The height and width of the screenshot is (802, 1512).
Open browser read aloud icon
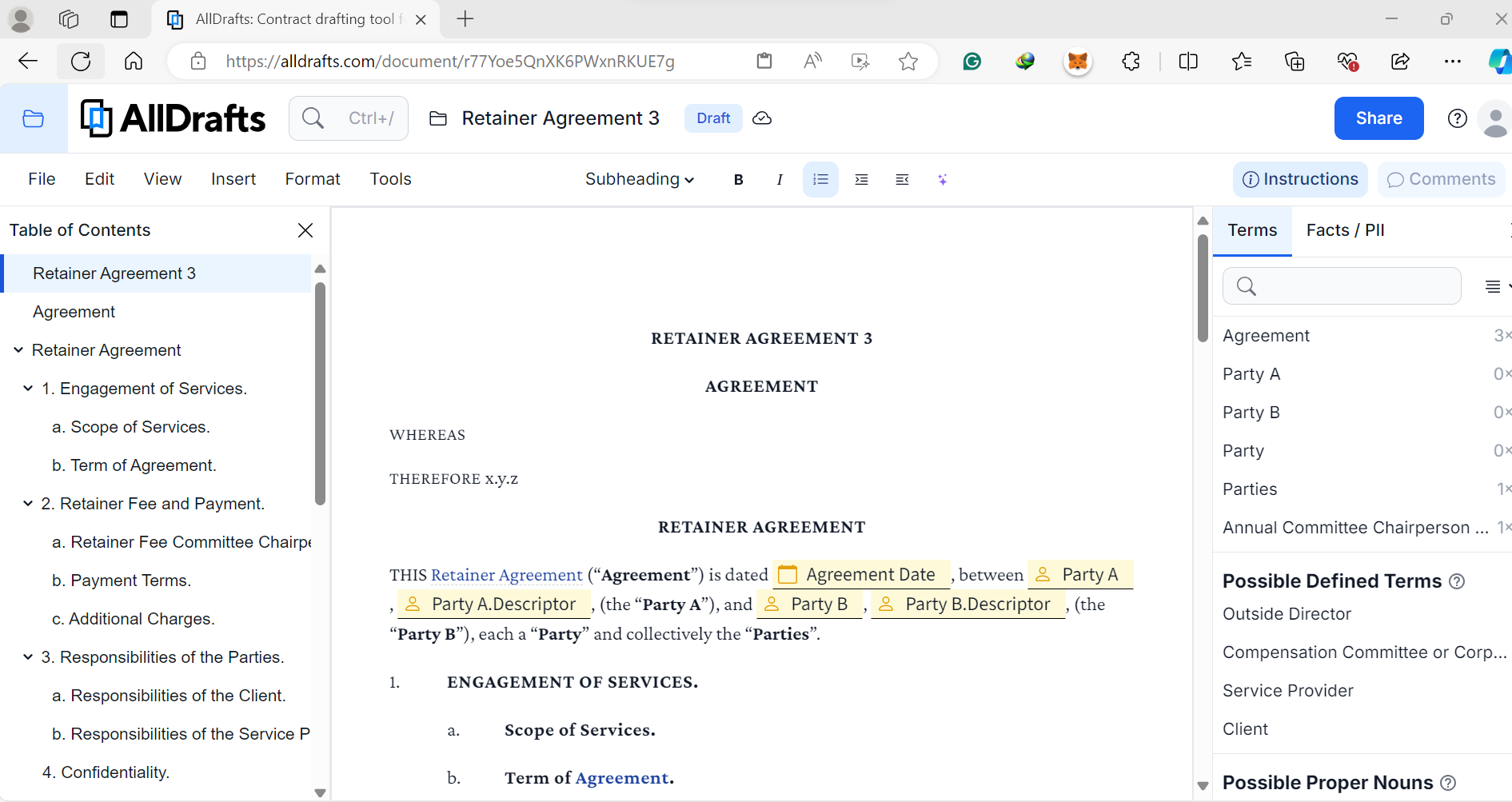point(812,62)
